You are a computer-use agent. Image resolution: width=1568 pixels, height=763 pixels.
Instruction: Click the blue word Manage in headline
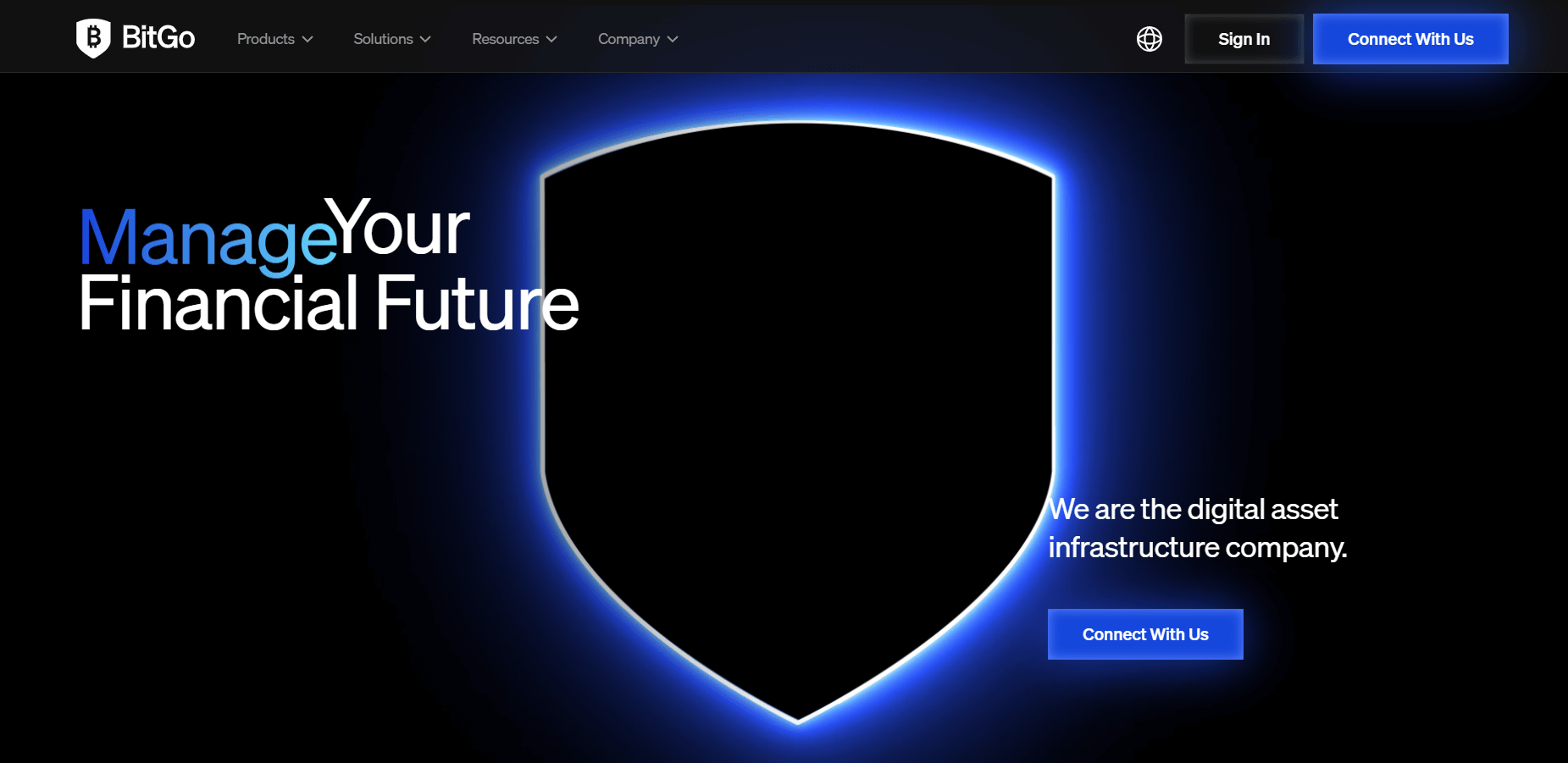click(x=208, y=239)
